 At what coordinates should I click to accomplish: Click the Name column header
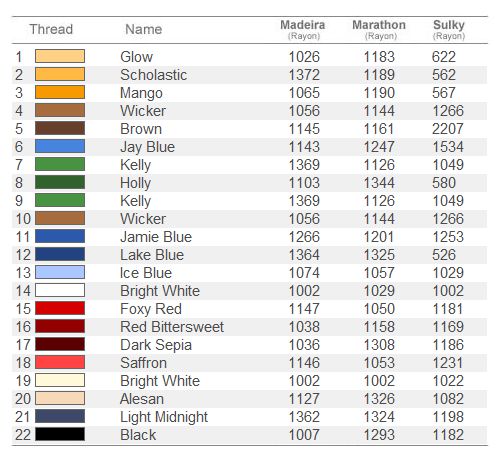[x=144, y=29]
